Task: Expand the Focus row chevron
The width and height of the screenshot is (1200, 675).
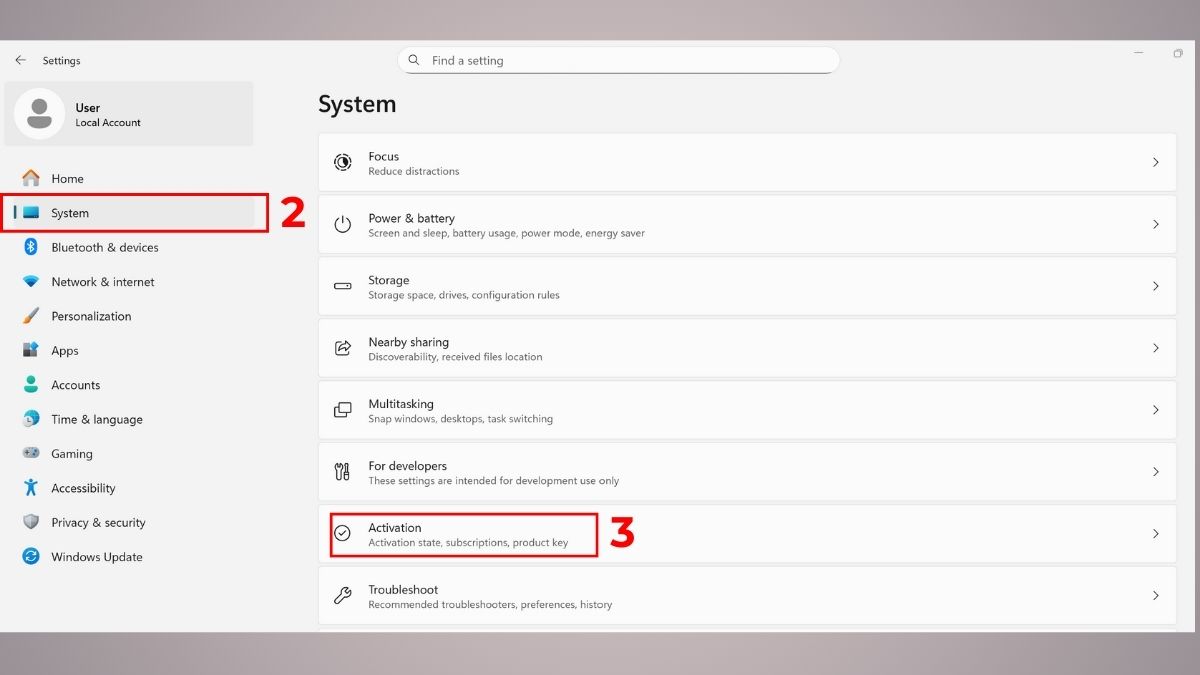Action: (x=1156, y=162)
